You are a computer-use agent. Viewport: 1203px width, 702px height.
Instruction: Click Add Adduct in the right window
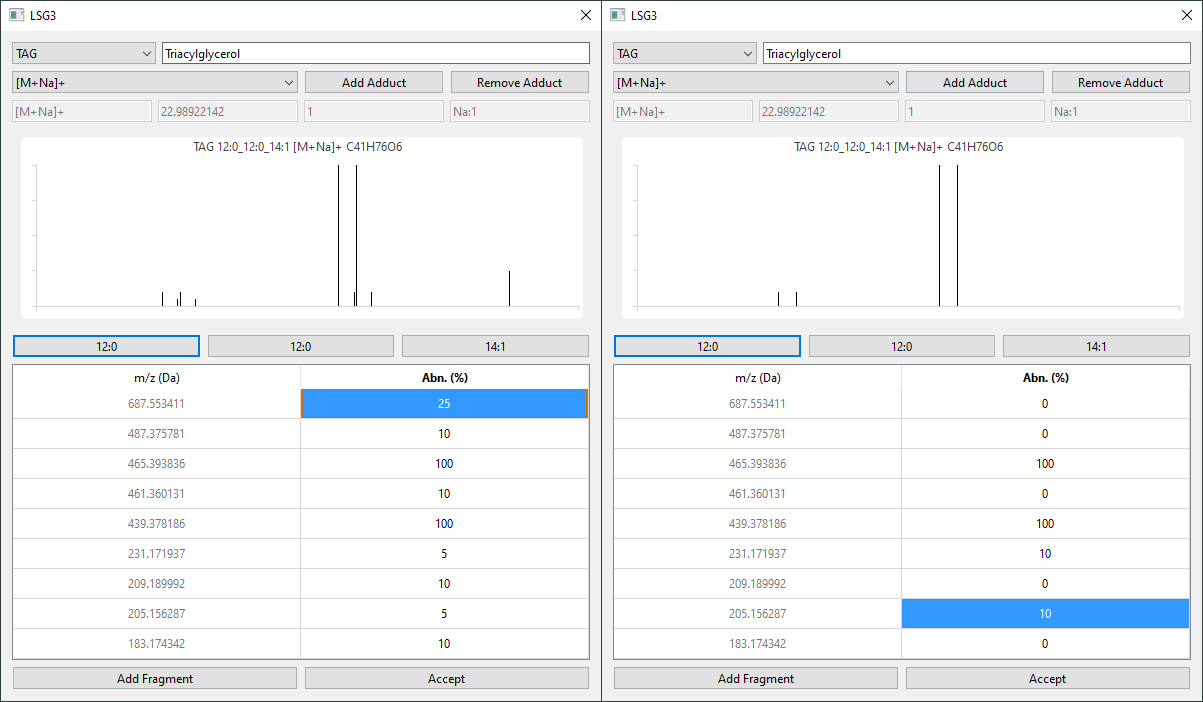tap(975, 82)
